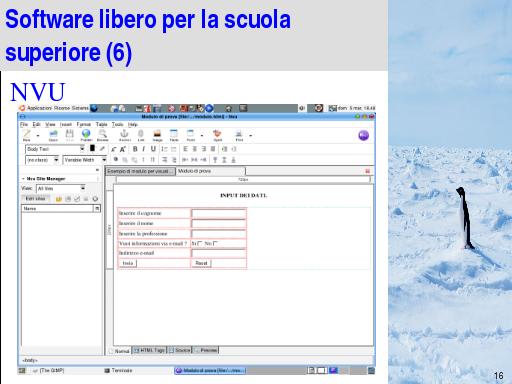Open the Variable Width font dropdown
The height and width of the screenshot is (384, 512).
(x=85, y=160)
